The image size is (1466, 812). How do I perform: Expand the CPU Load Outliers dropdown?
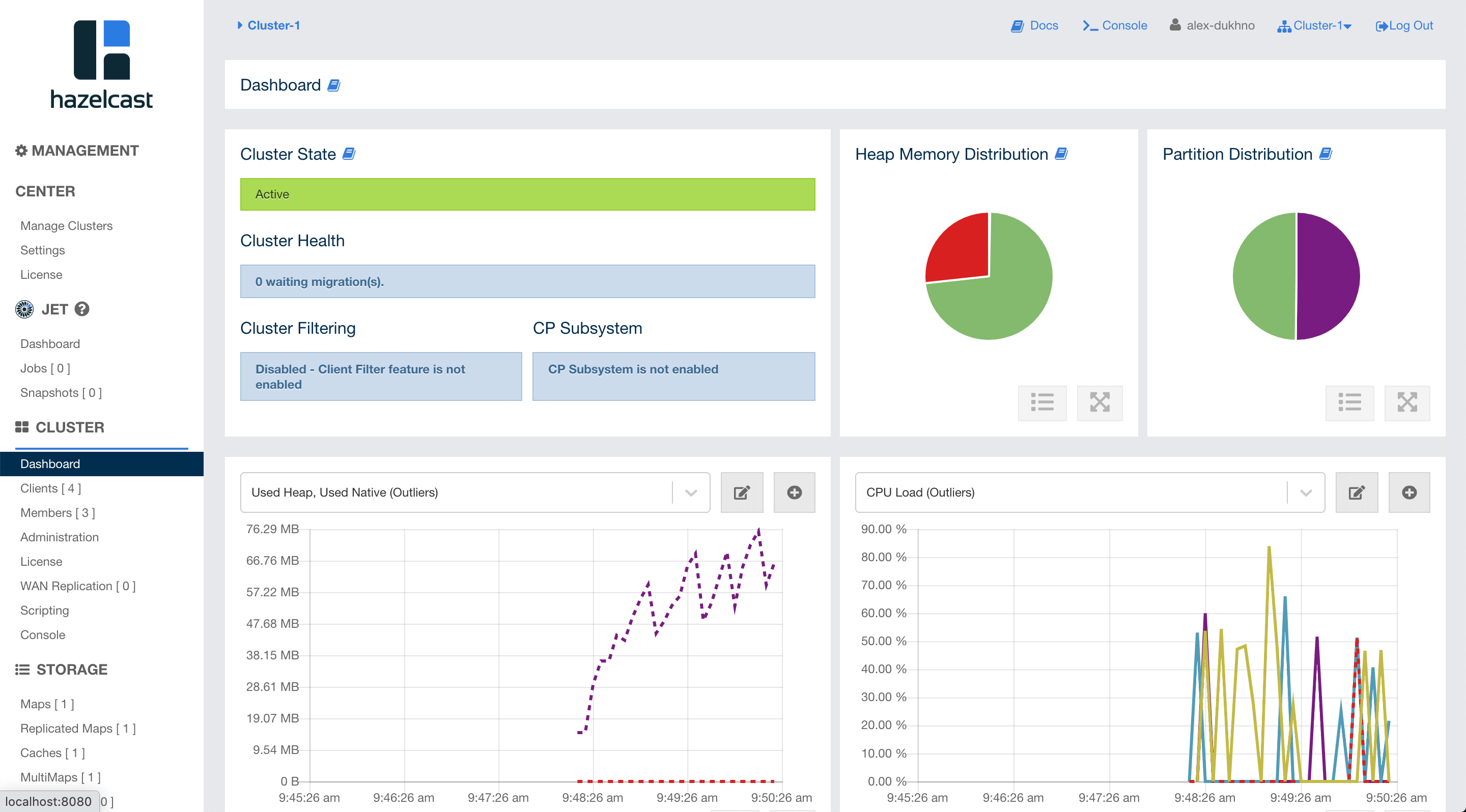click(1308, 492)
